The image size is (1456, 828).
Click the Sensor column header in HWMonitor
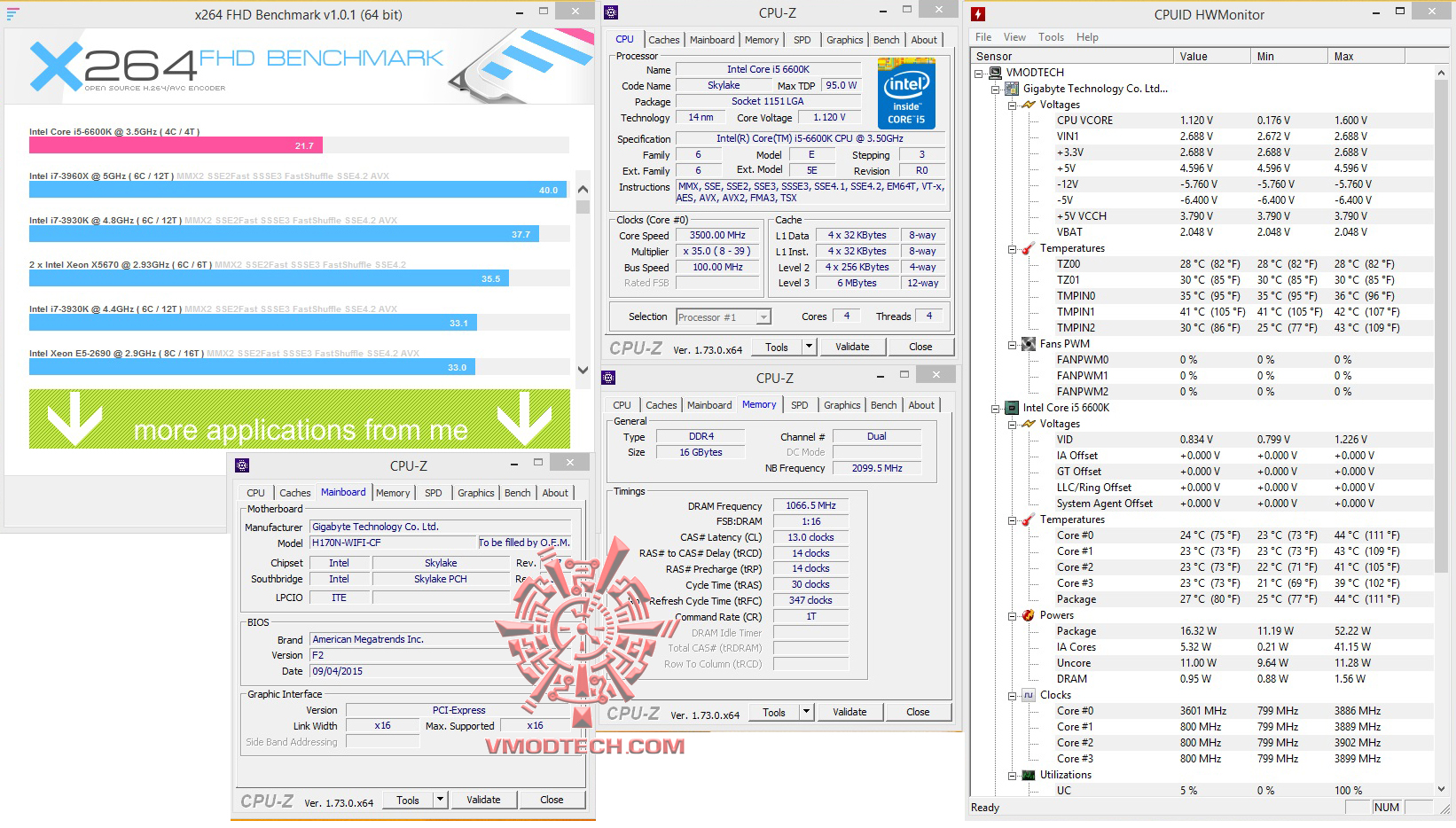pos(1072,56)
